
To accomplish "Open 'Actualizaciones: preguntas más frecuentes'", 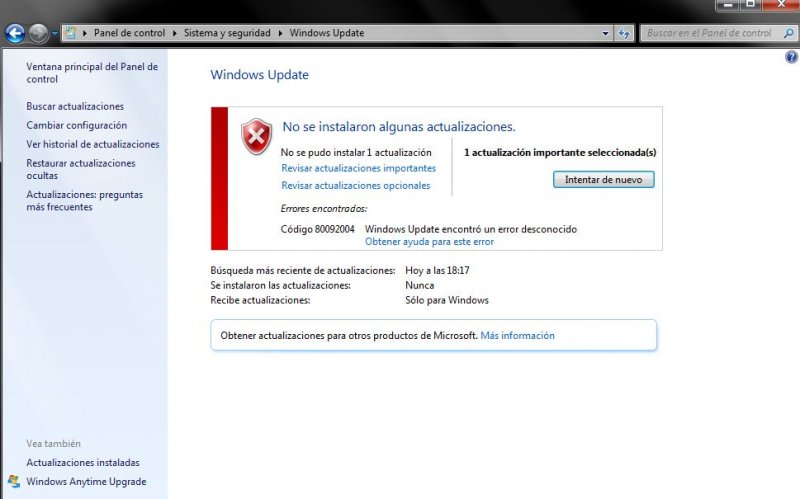I will [x=85, y=201].
